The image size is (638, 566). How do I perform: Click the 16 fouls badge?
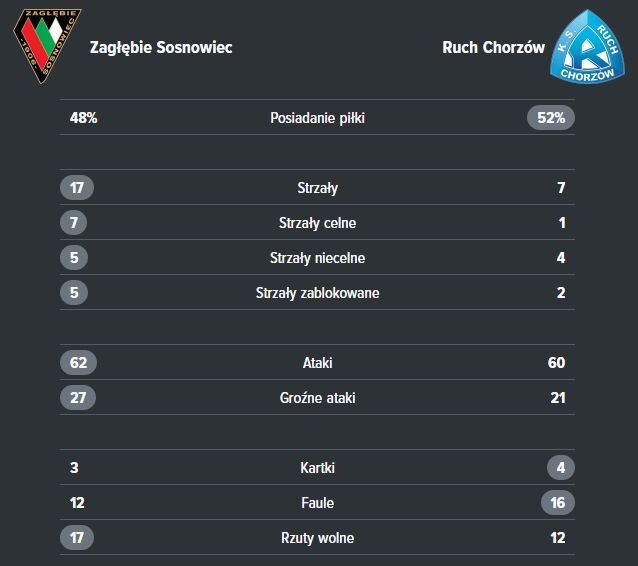click(x=556, y=503)
